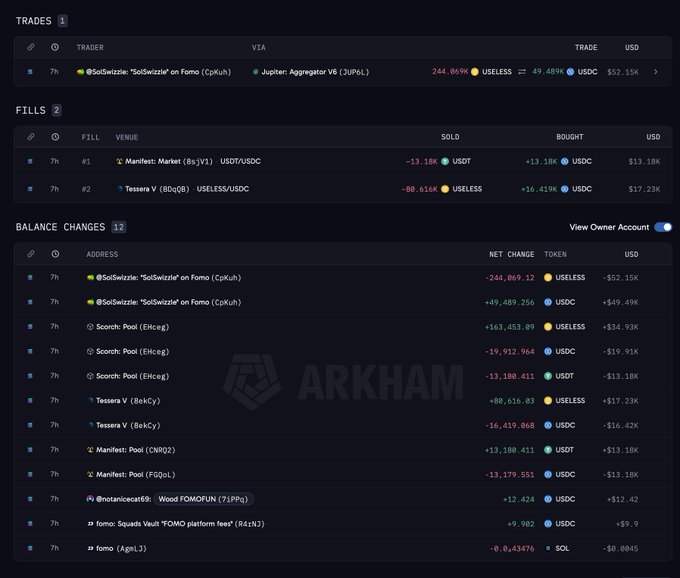Open Jupiter: Aggregator V6 (JUP6L) link
The image size is (680, 578).
(x=315, y=72)
